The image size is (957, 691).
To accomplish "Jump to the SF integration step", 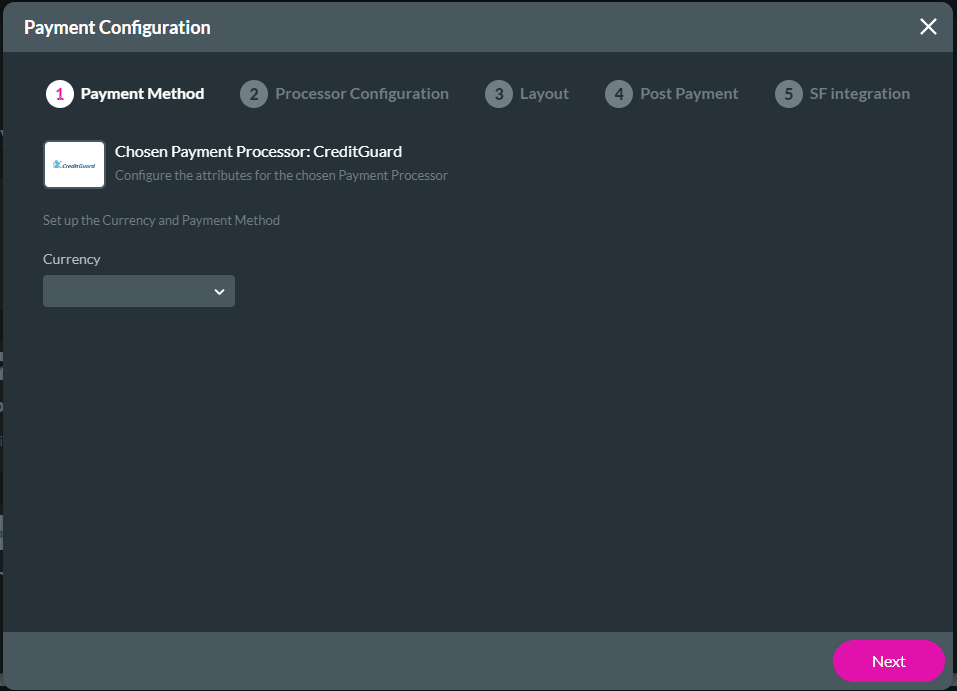I will pos(859,94).
